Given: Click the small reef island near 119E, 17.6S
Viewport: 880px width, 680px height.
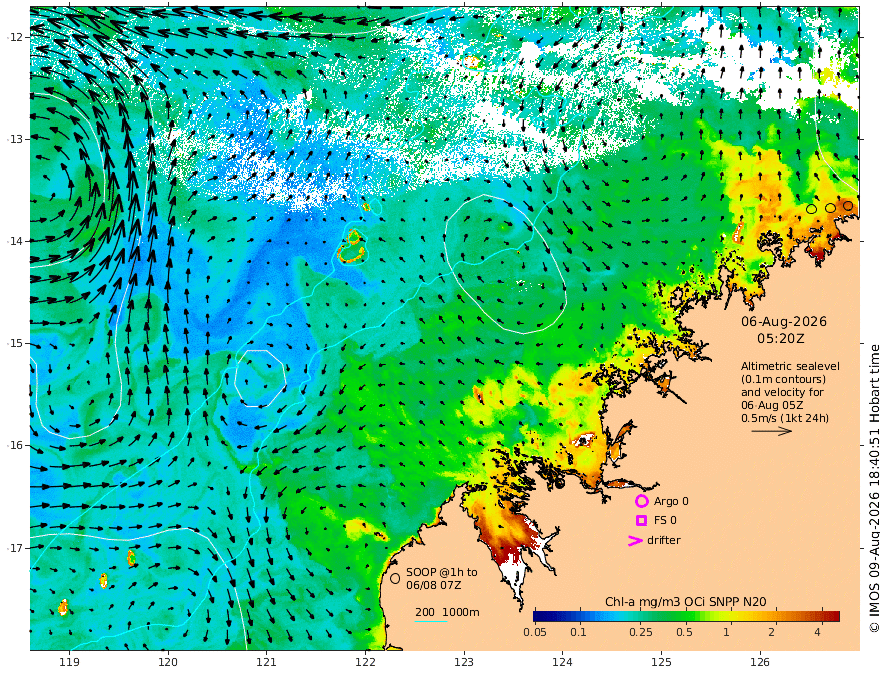Looking at the screenshot, I should (63, 607).
